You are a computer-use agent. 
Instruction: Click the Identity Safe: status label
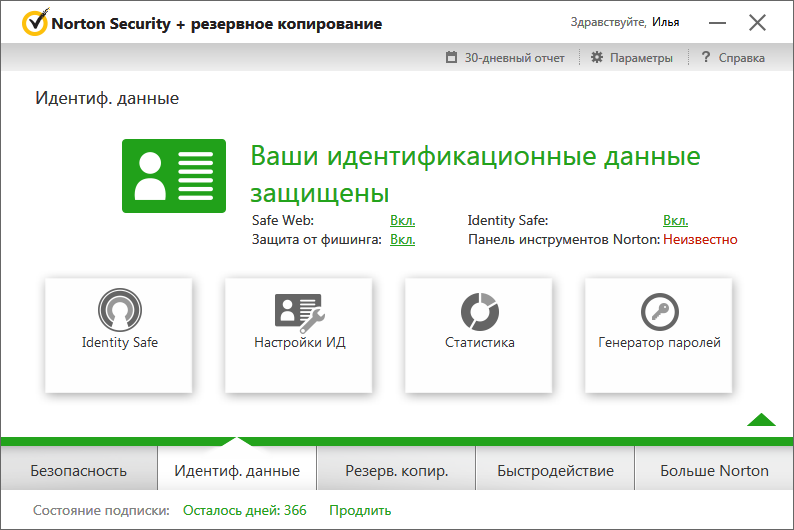(507, 220)
